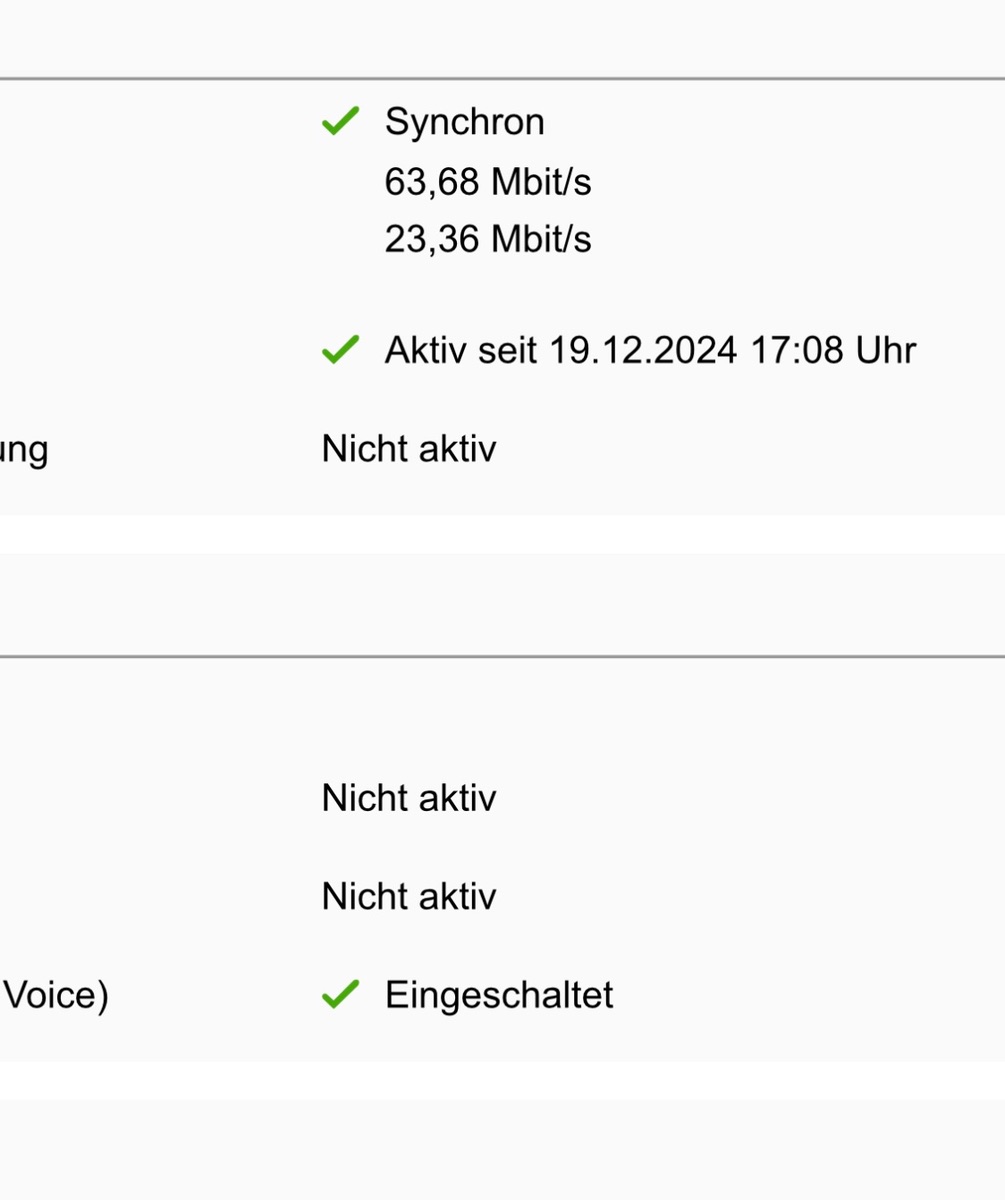
Task: Click the divider line above Synchron
Action: (502, 78)
